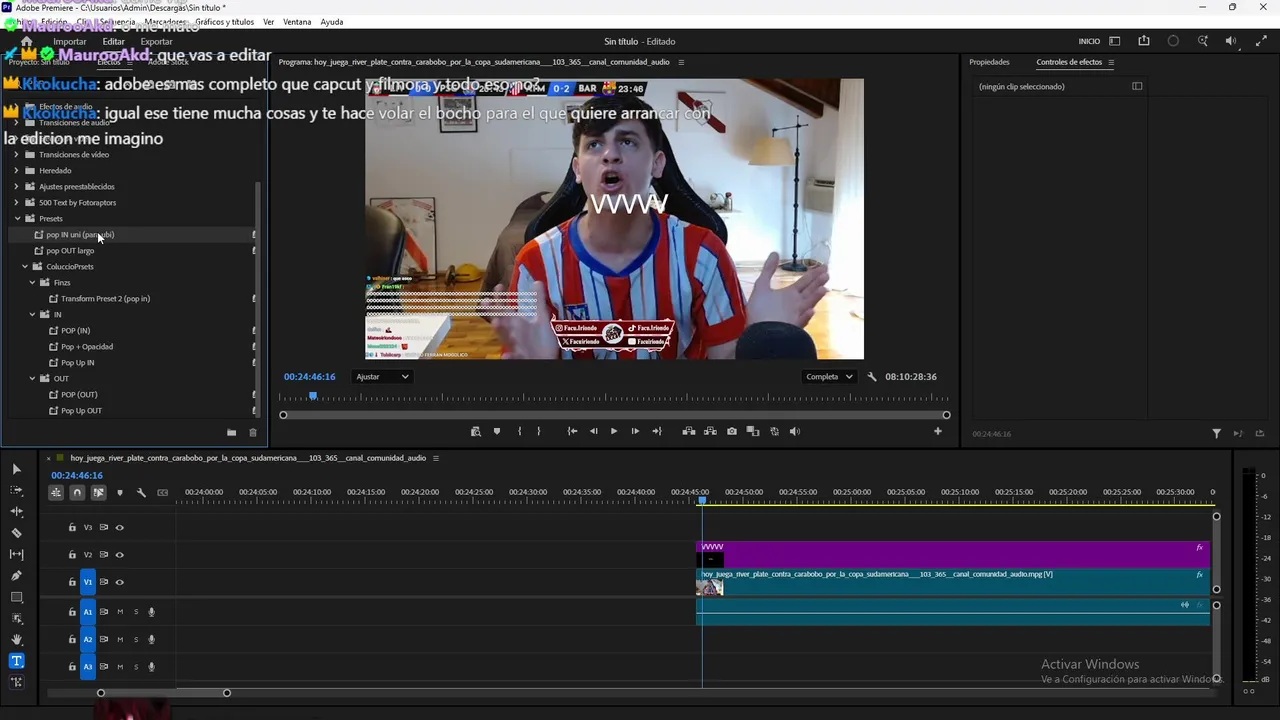The height and width of the screenshot is (720, 1280).
Task: Select the Selection arrow tool
Action: pyautogui.click(x=16, y=469)
